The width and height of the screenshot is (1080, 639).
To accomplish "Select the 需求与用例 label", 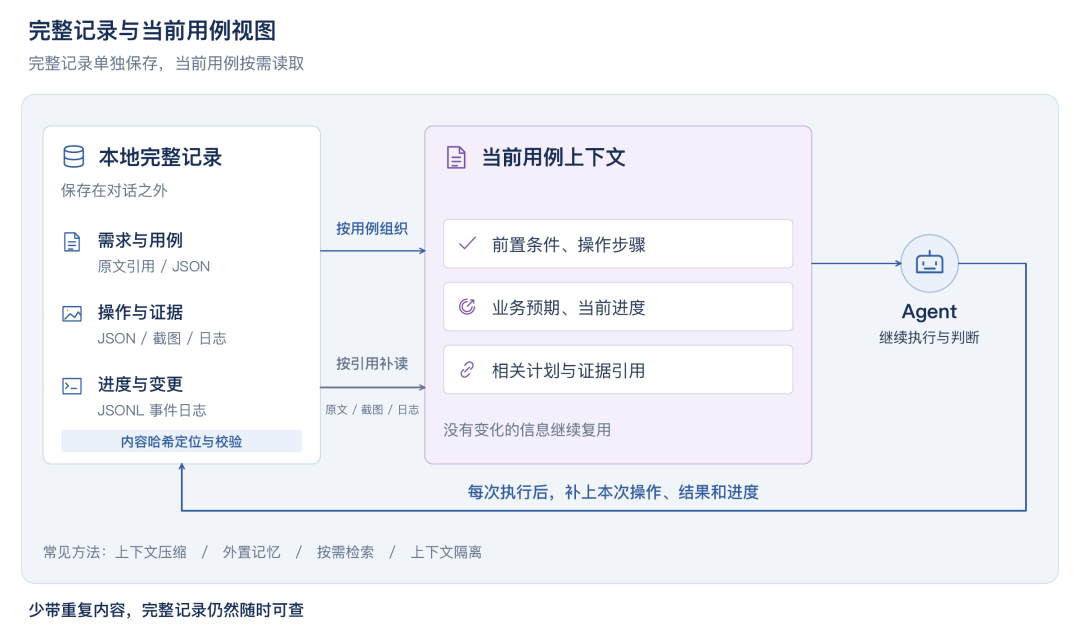I will tap(140, 240).
